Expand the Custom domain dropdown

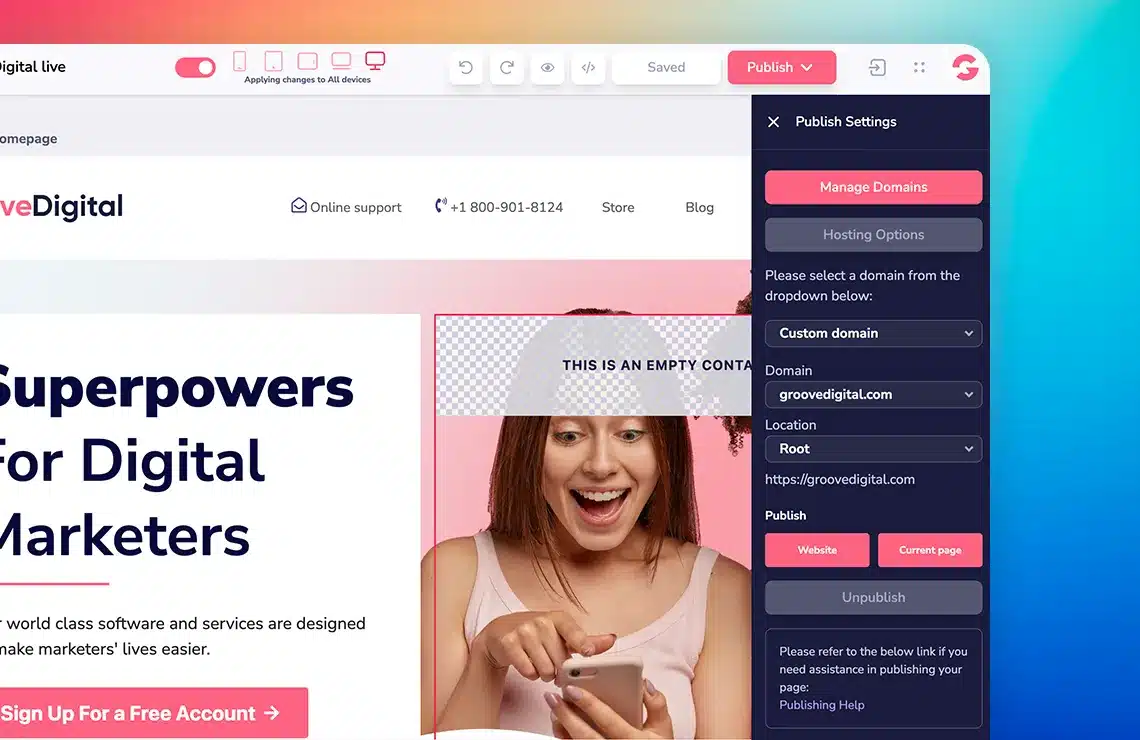click(x=873, y=333)
